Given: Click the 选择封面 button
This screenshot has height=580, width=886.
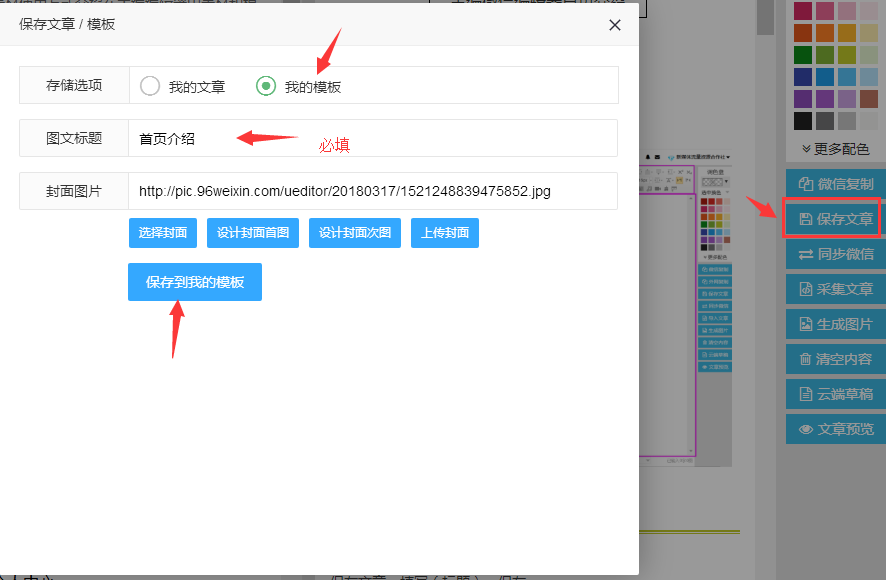Looking at the screenshot, I should click(163, 233).
